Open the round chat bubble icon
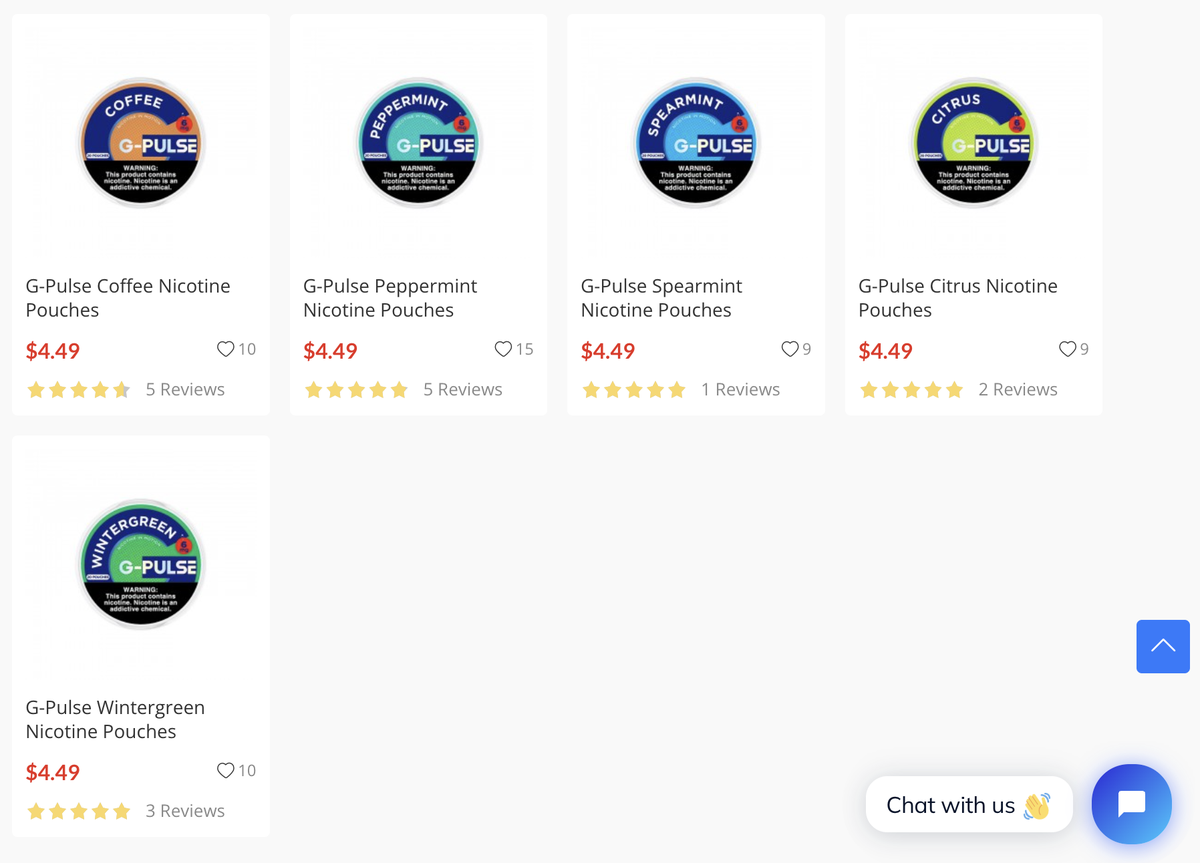Image resolution: width=1200 pixels, height=863 pixels. click(1131, 804)
